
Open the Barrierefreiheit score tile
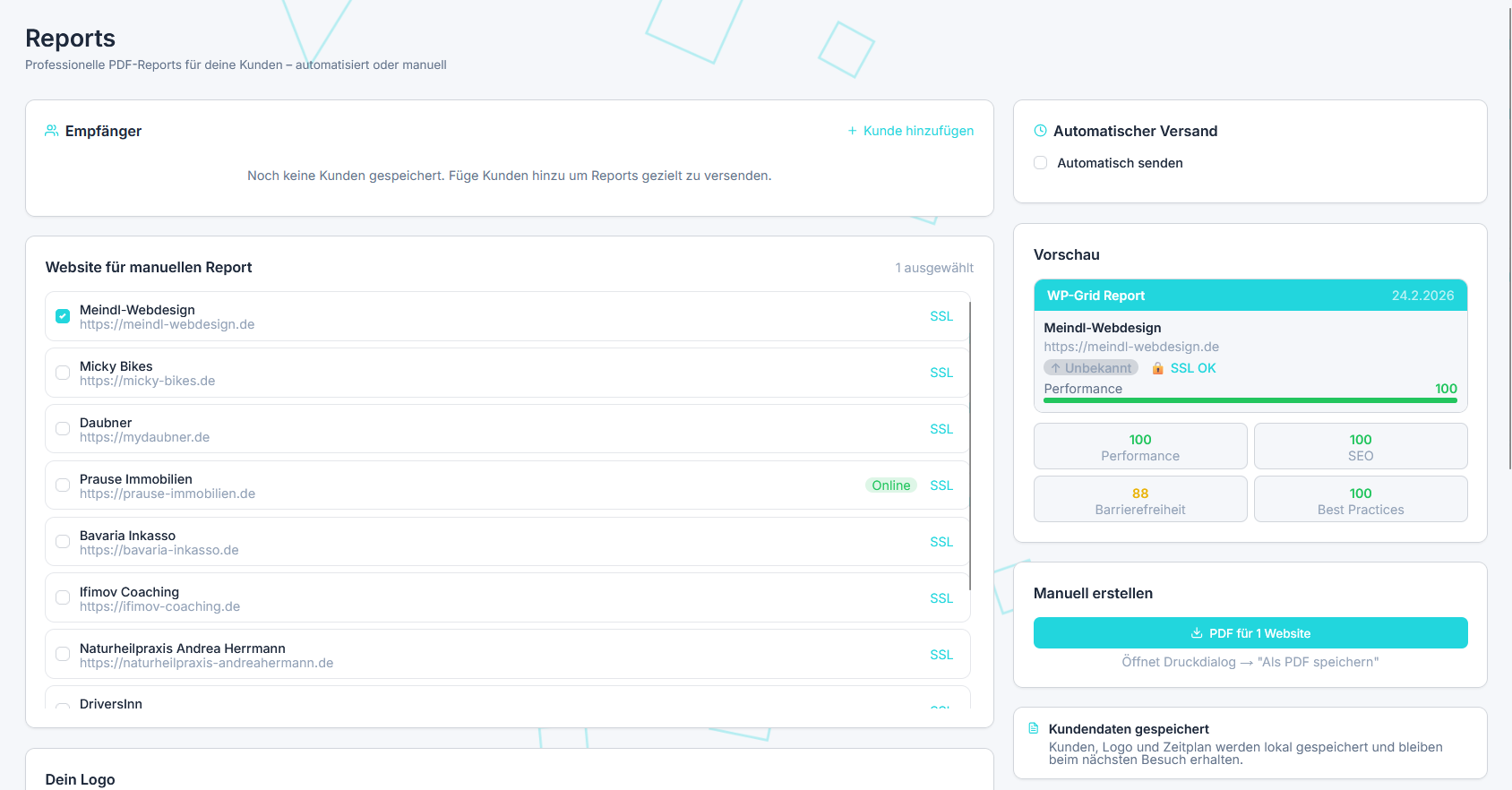click(1139, 500)
